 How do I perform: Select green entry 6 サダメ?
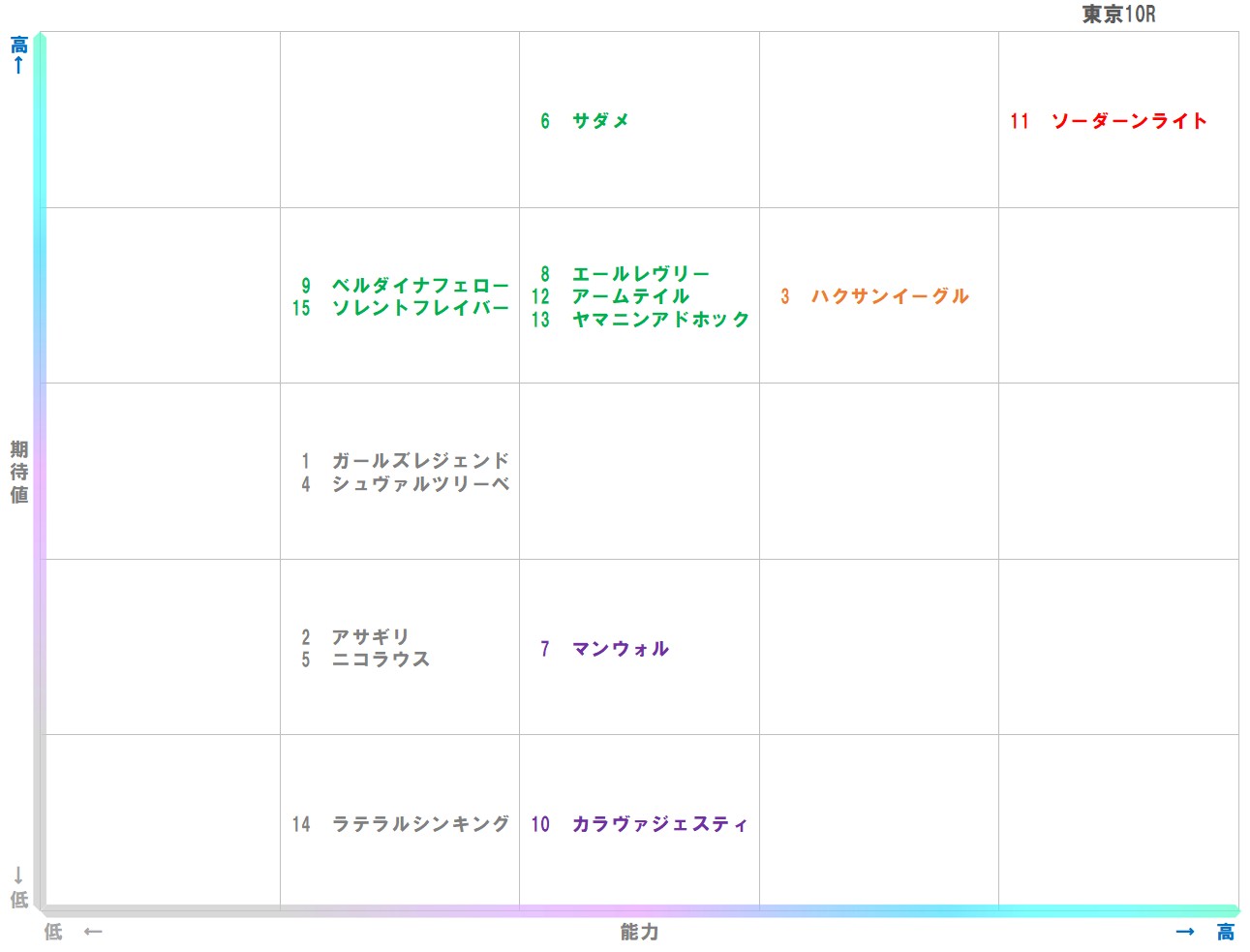(x=585, y=121)
